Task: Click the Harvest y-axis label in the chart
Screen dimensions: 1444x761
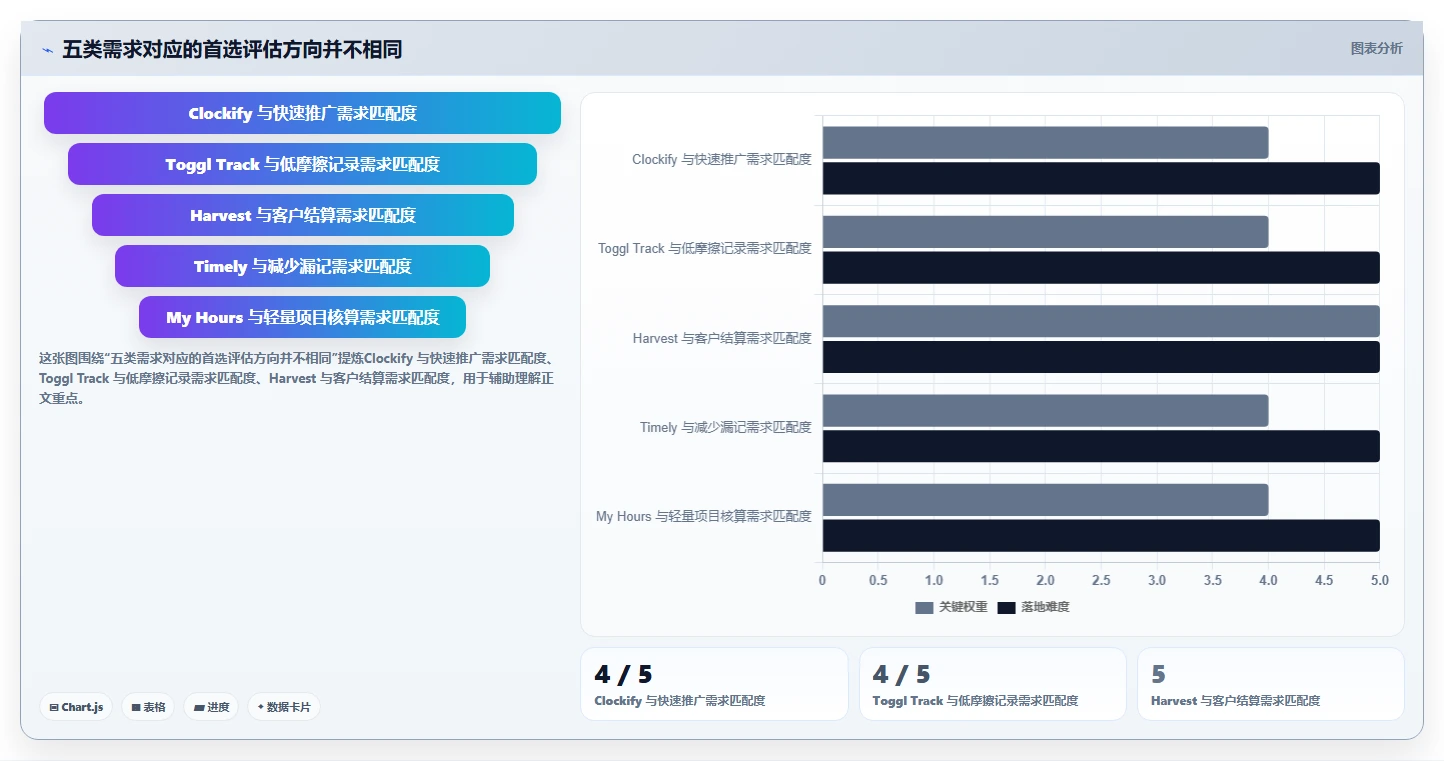Action: 722,338
